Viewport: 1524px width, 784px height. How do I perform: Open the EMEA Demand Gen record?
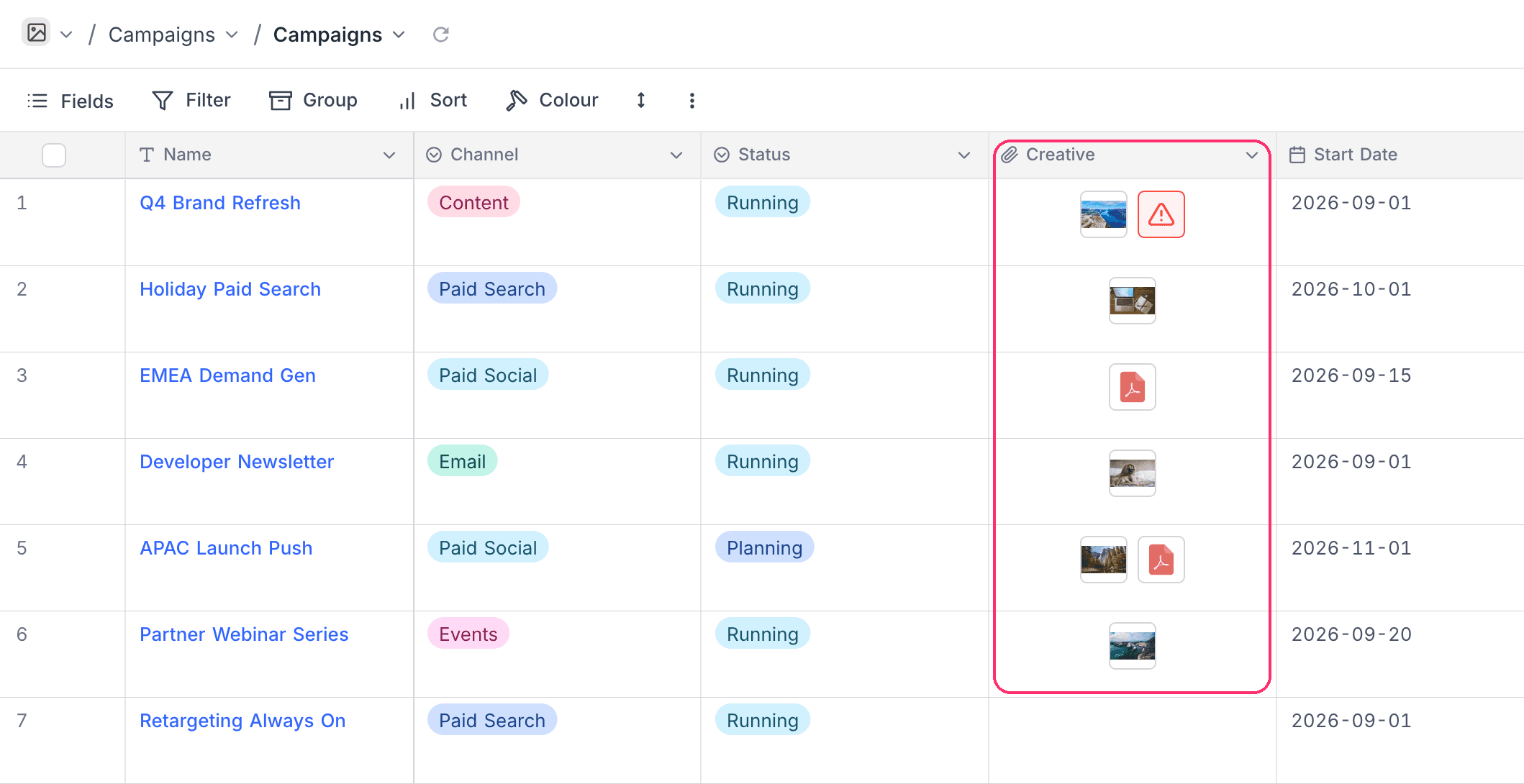(227, 375)
